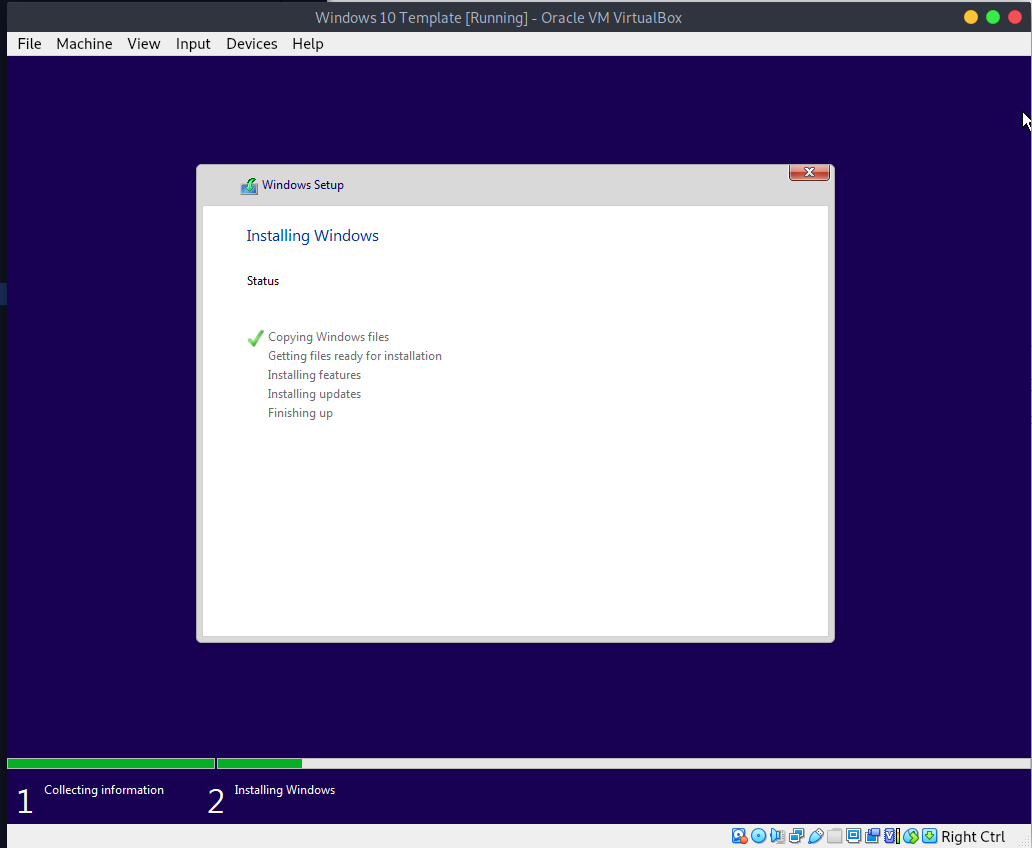This screenshot has height=848, width=1032.
Task: Click Getting files ready for installation text
Action: (355, 356)
